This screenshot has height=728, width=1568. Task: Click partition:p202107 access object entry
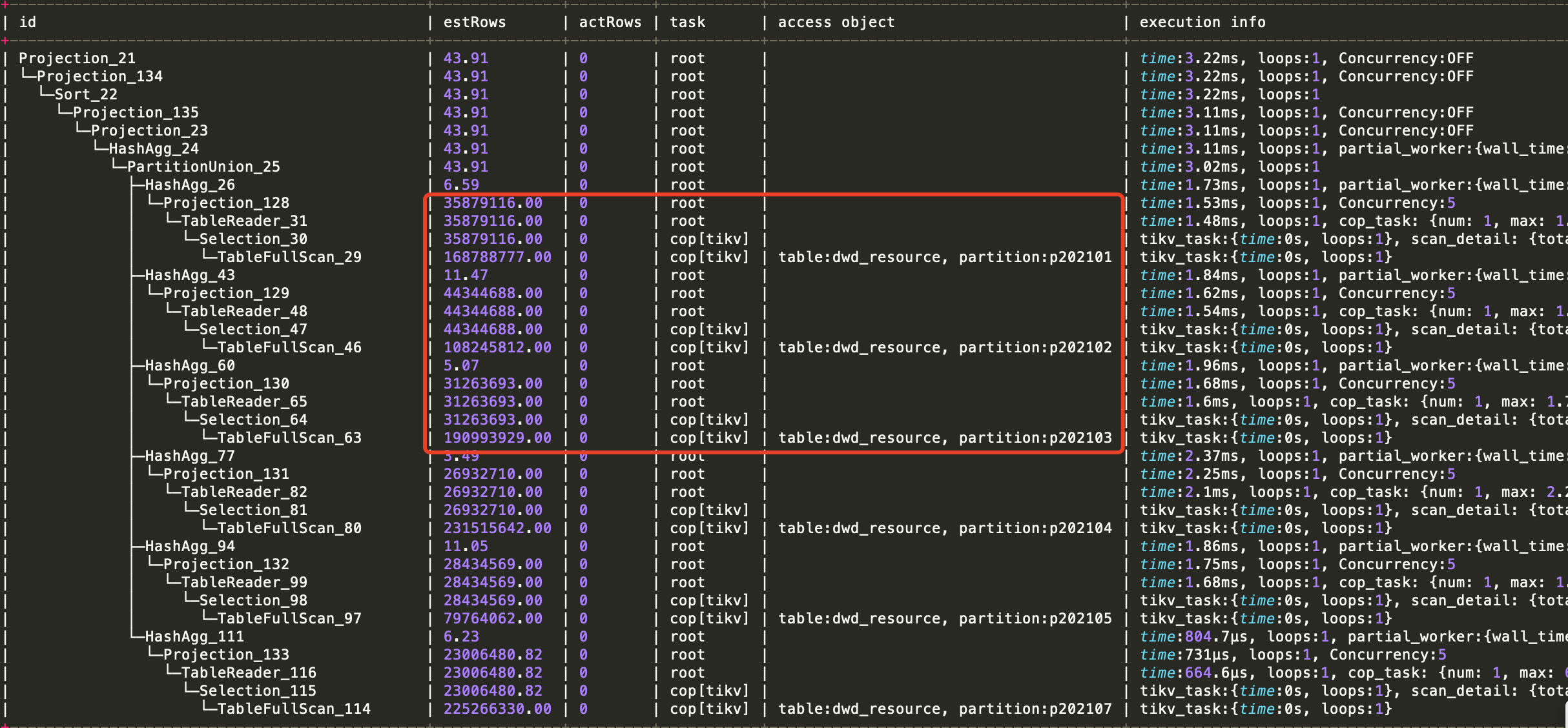(x=1035, y=709)
